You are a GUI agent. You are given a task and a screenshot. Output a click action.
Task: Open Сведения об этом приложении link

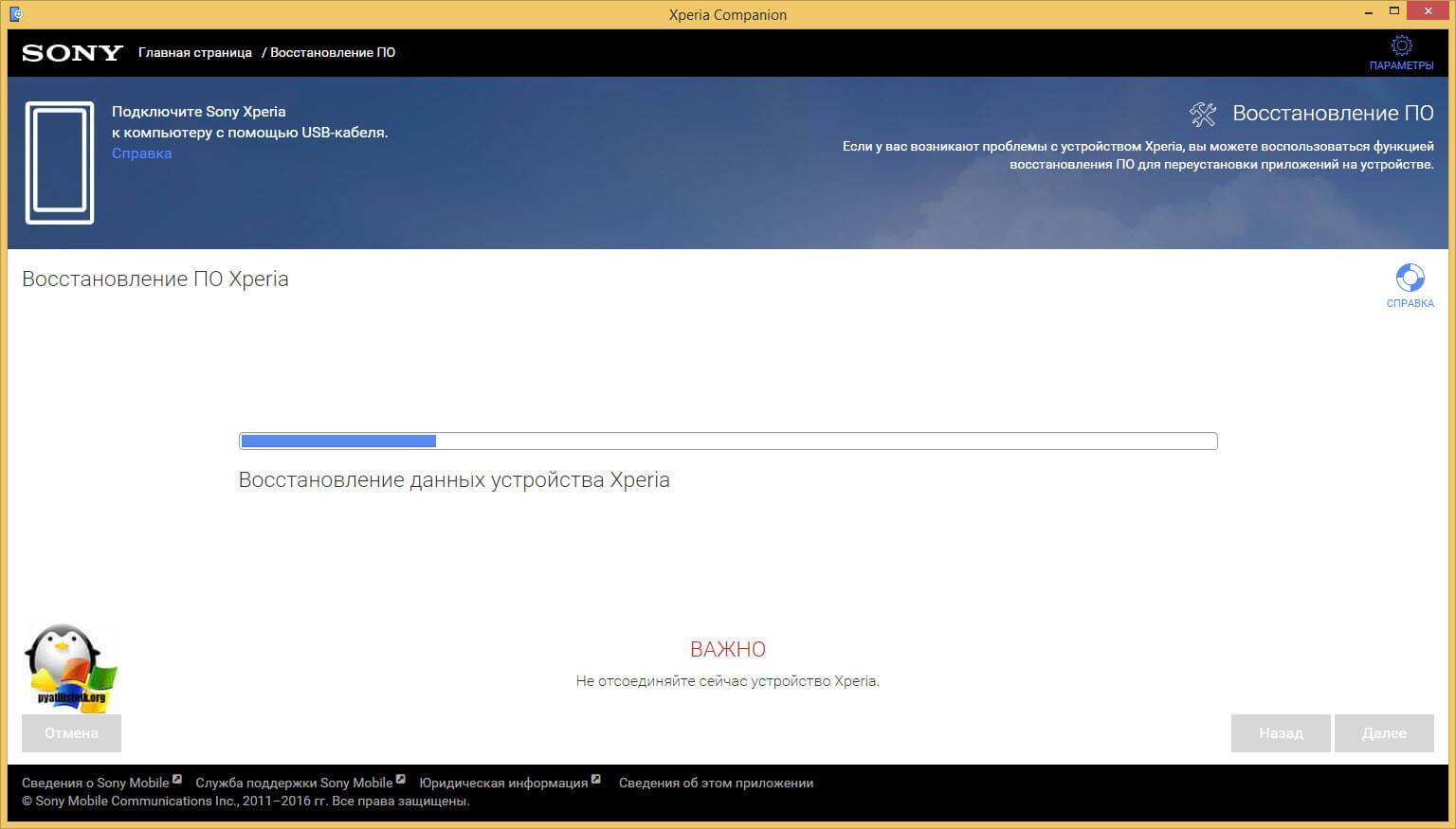point(716,783)
